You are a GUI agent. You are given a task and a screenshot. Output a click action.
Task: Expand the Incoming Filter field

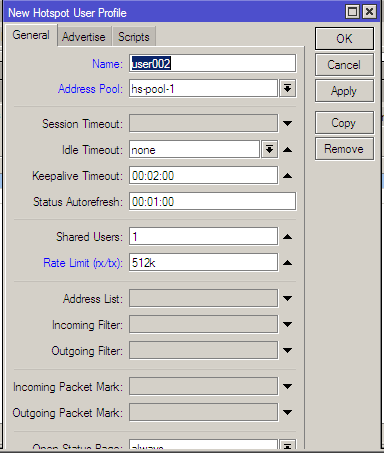[x=287, y=324]
